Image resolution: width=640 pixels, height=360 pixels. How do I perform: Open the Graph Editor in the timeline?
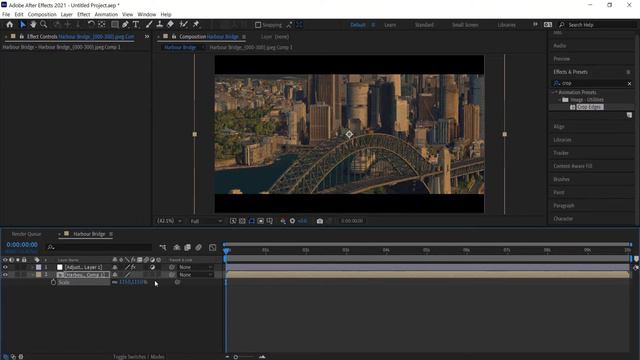212,247
